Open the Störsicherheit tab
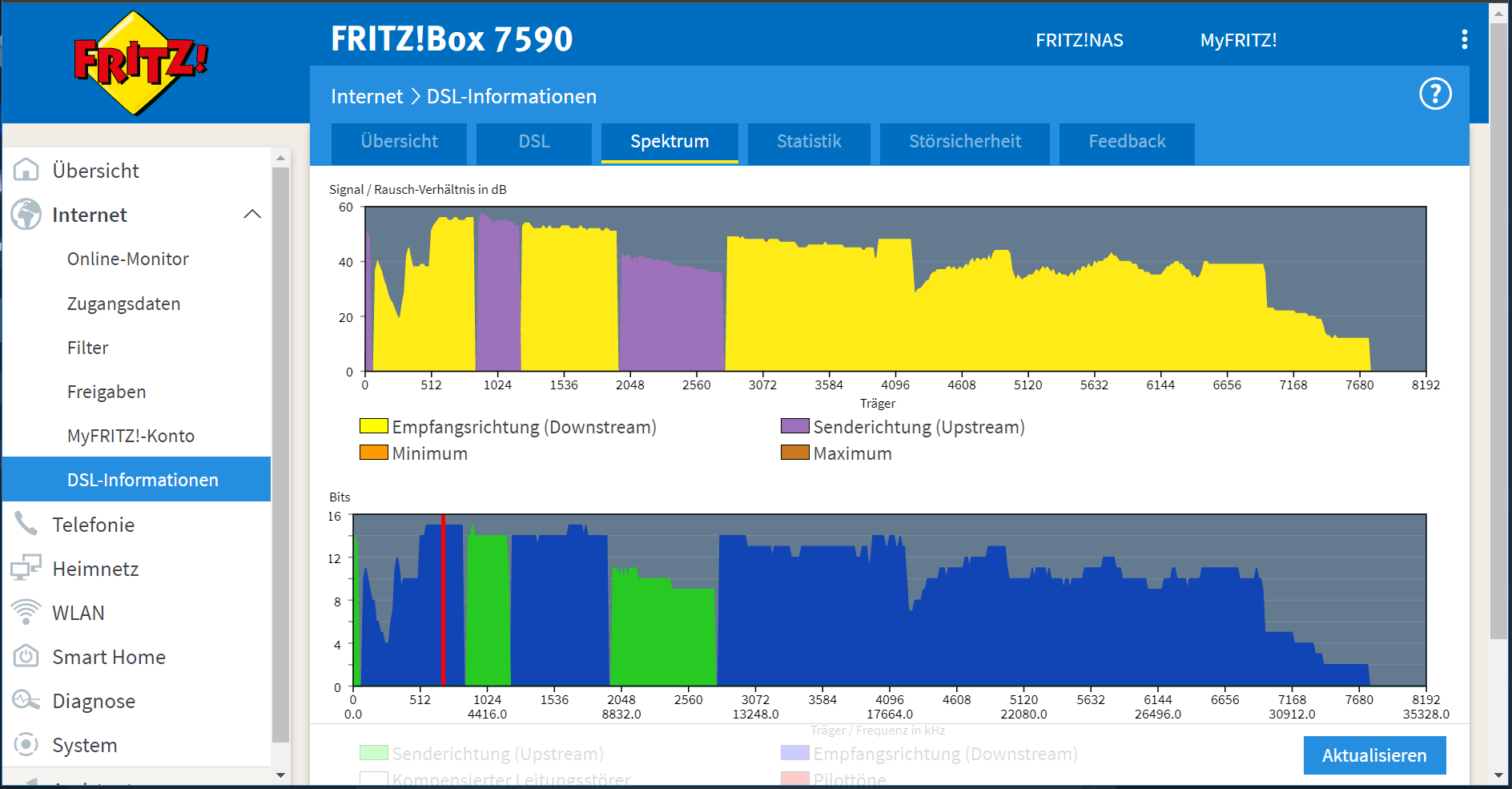 965,143
